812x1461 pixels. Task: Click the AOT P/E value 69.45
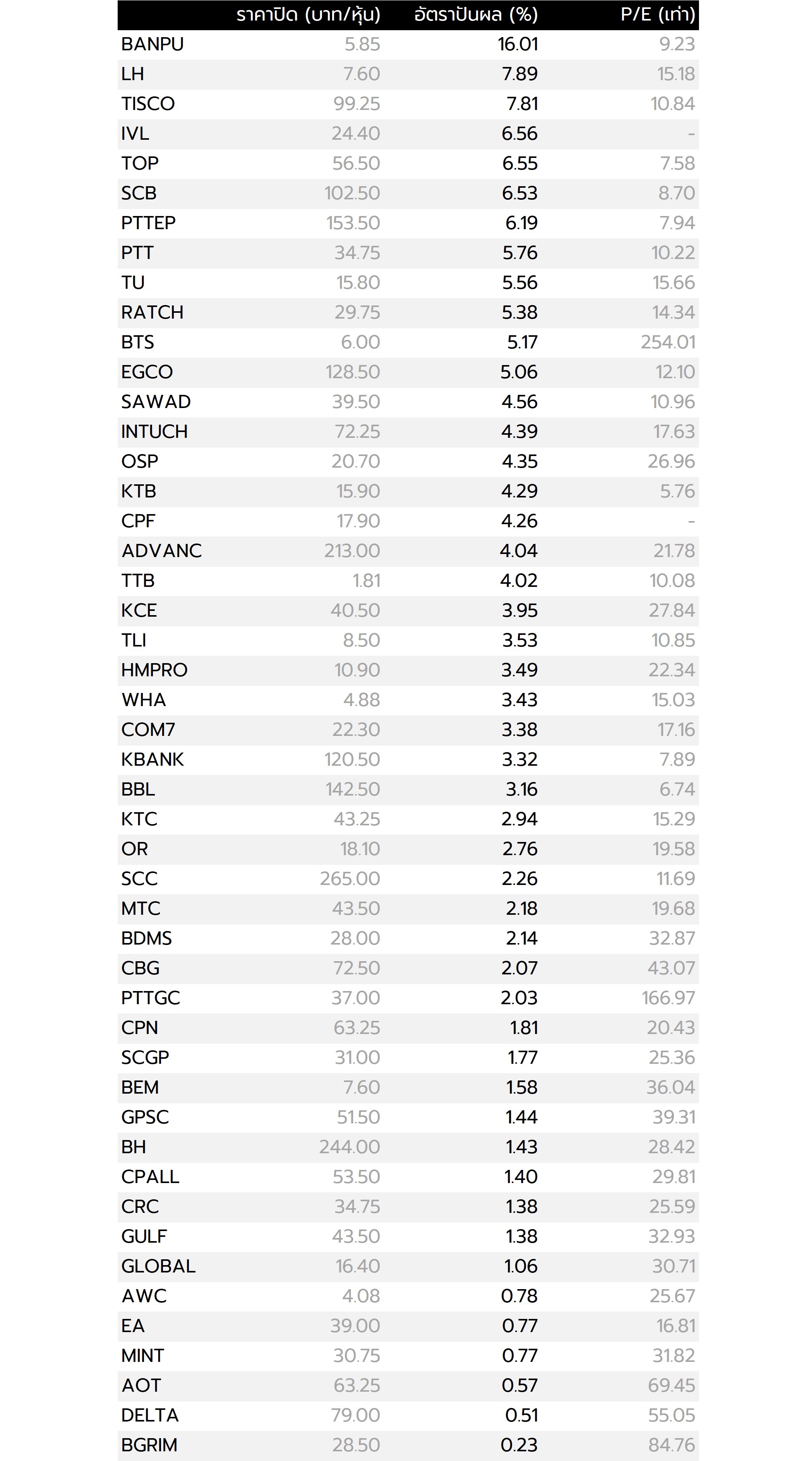pyautogui.click(x=672, y=1386)
